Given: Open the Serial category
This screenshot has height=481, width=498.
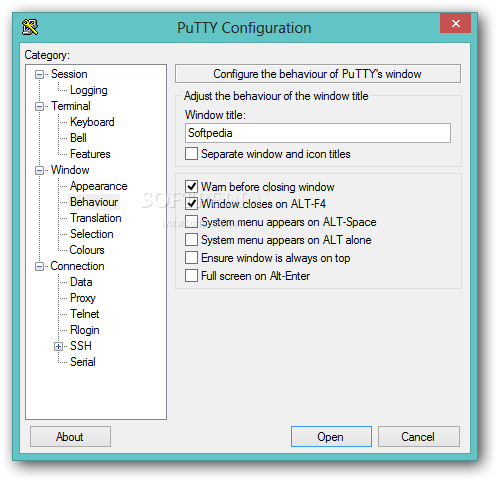Looking at the screenshot, I should [83, 362].
